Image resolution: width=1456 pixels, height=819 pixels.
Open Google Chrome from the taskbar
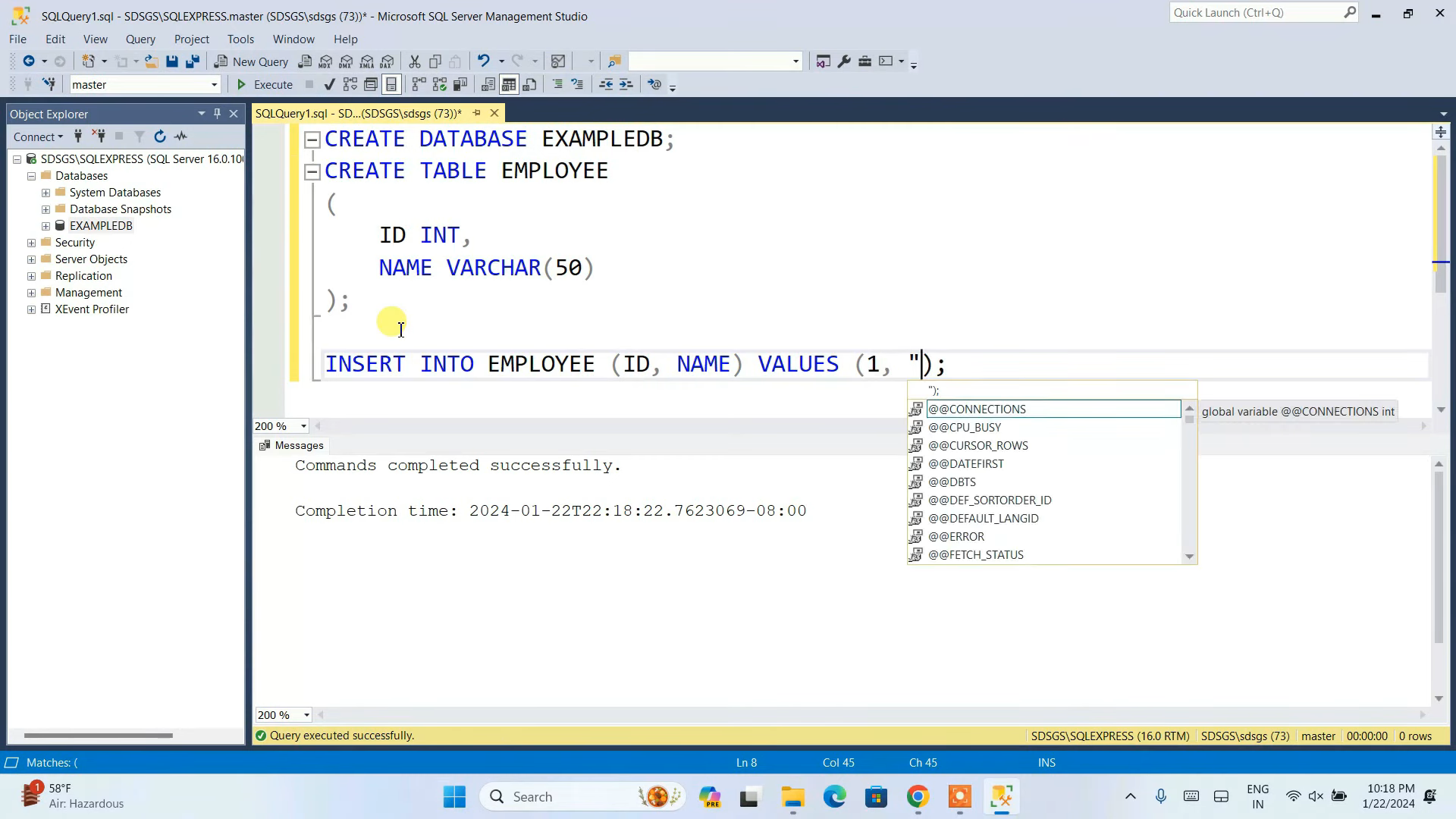point(918,797)
